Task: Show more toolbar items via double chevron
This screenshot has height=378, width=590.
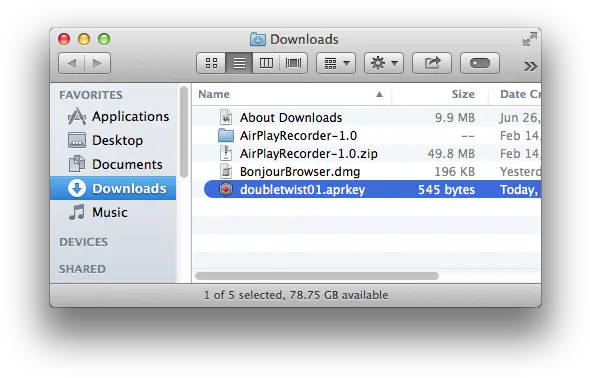Action: click(x=530, y=67)
